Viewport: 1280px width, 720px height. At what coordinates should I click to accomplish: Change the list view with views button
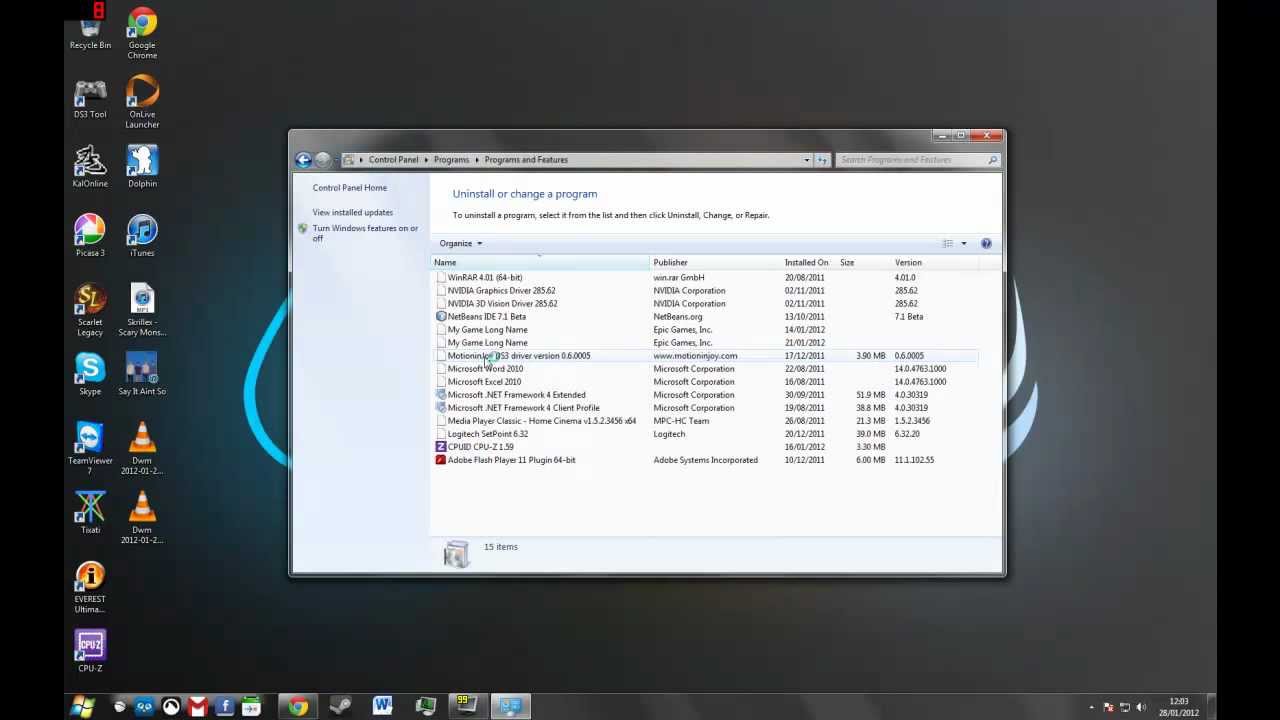[x=947, y=243]
